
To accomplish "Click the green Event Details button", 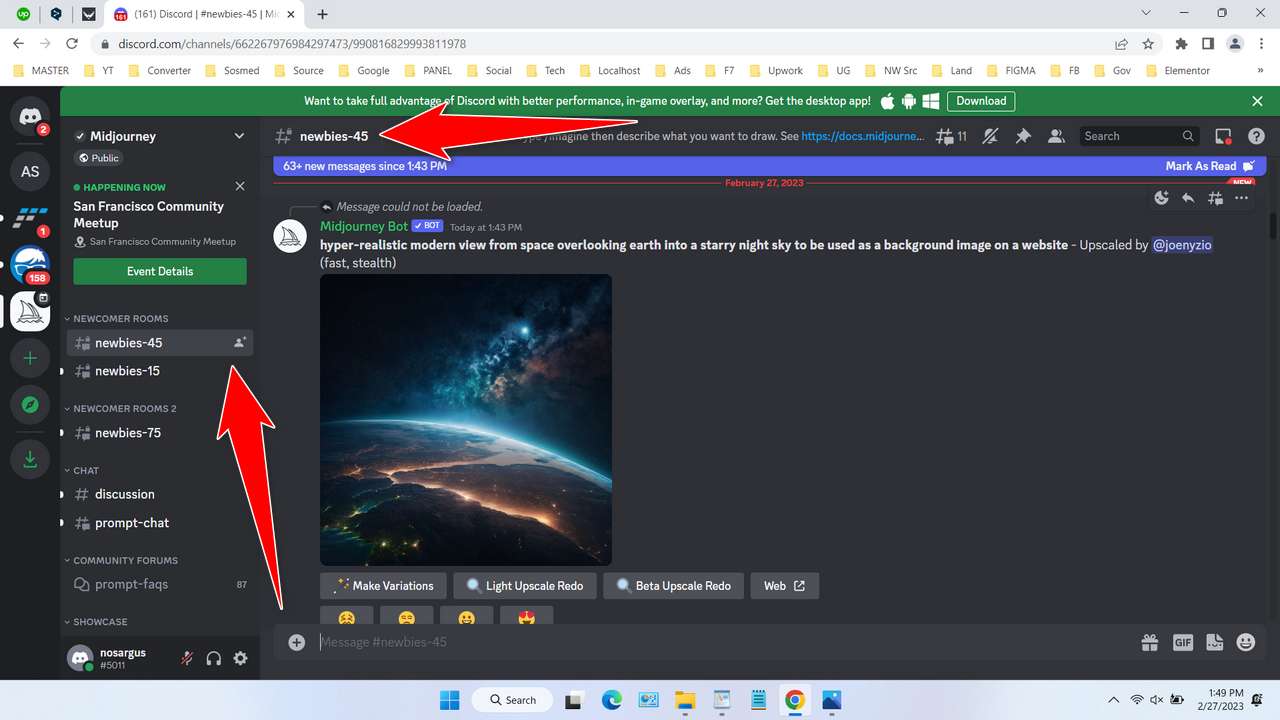I will [x=160, y=271].
